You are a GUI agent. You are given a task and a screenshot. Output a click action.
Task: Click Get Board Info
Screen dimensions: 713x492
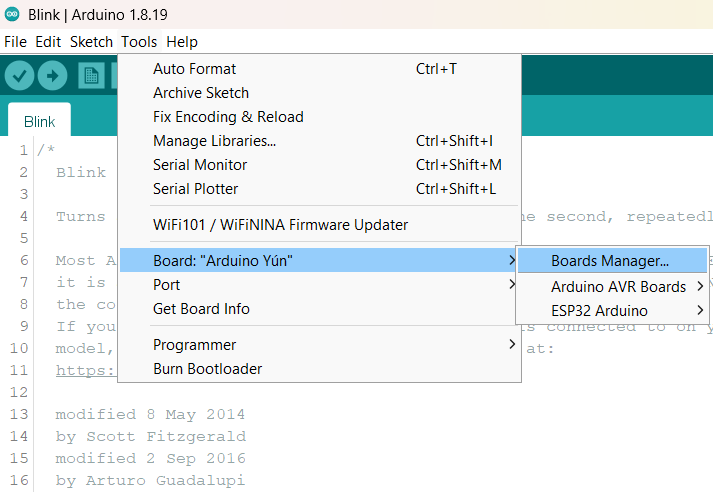(319, 309)
